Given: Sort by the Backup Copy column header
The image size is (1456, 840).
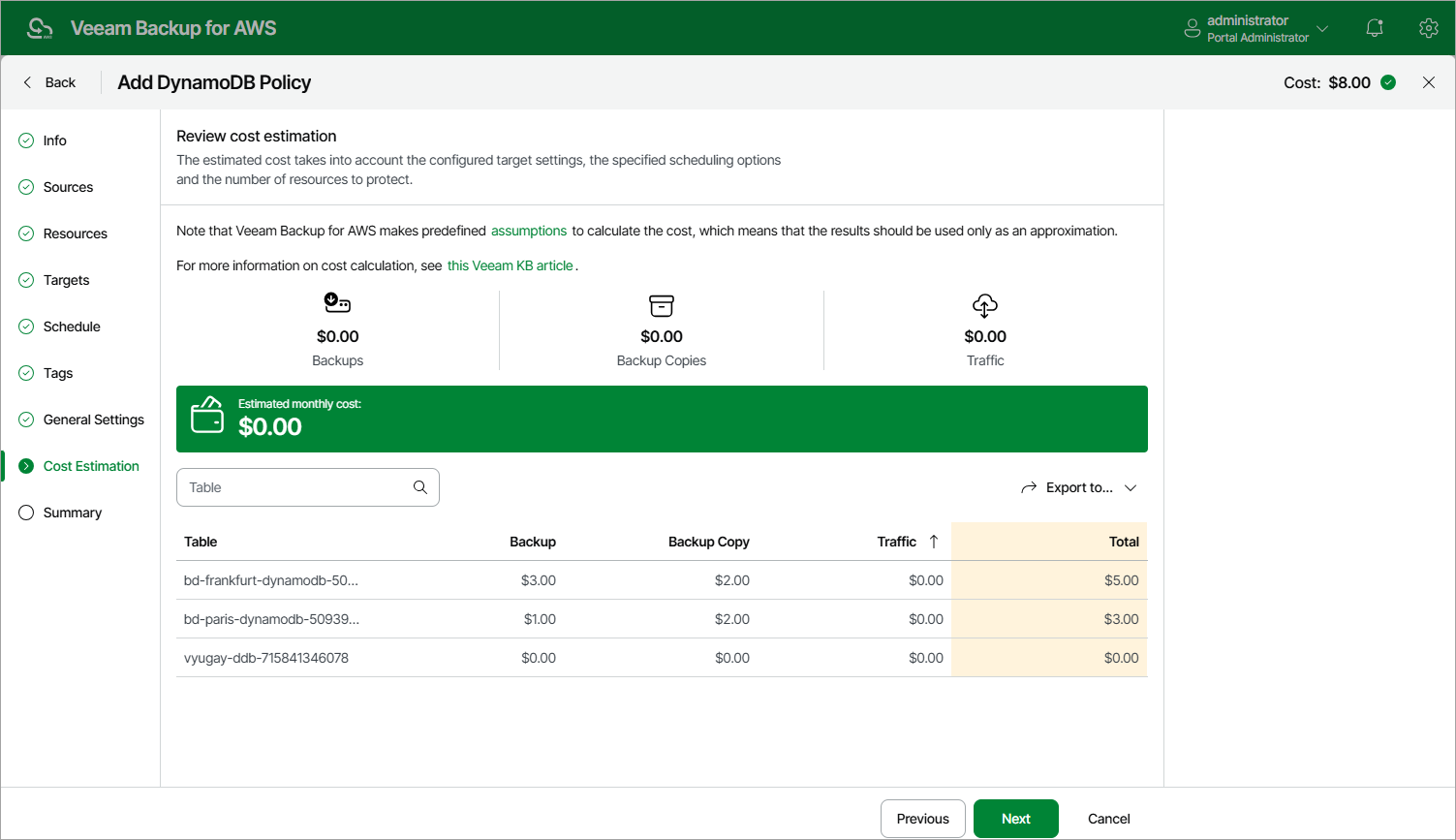Looking at the screenshot, I should click(709, 542).
